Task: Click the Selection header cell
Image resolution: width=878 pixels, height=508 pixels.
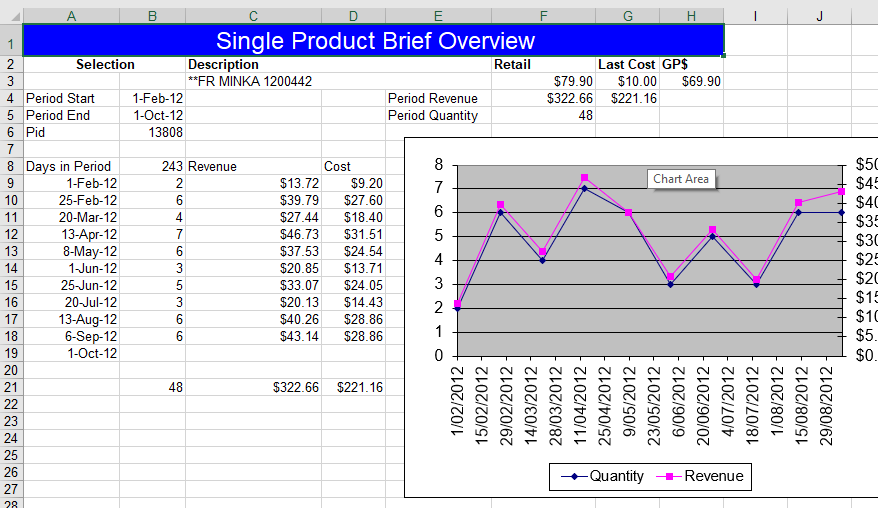Action: point(105,64)
